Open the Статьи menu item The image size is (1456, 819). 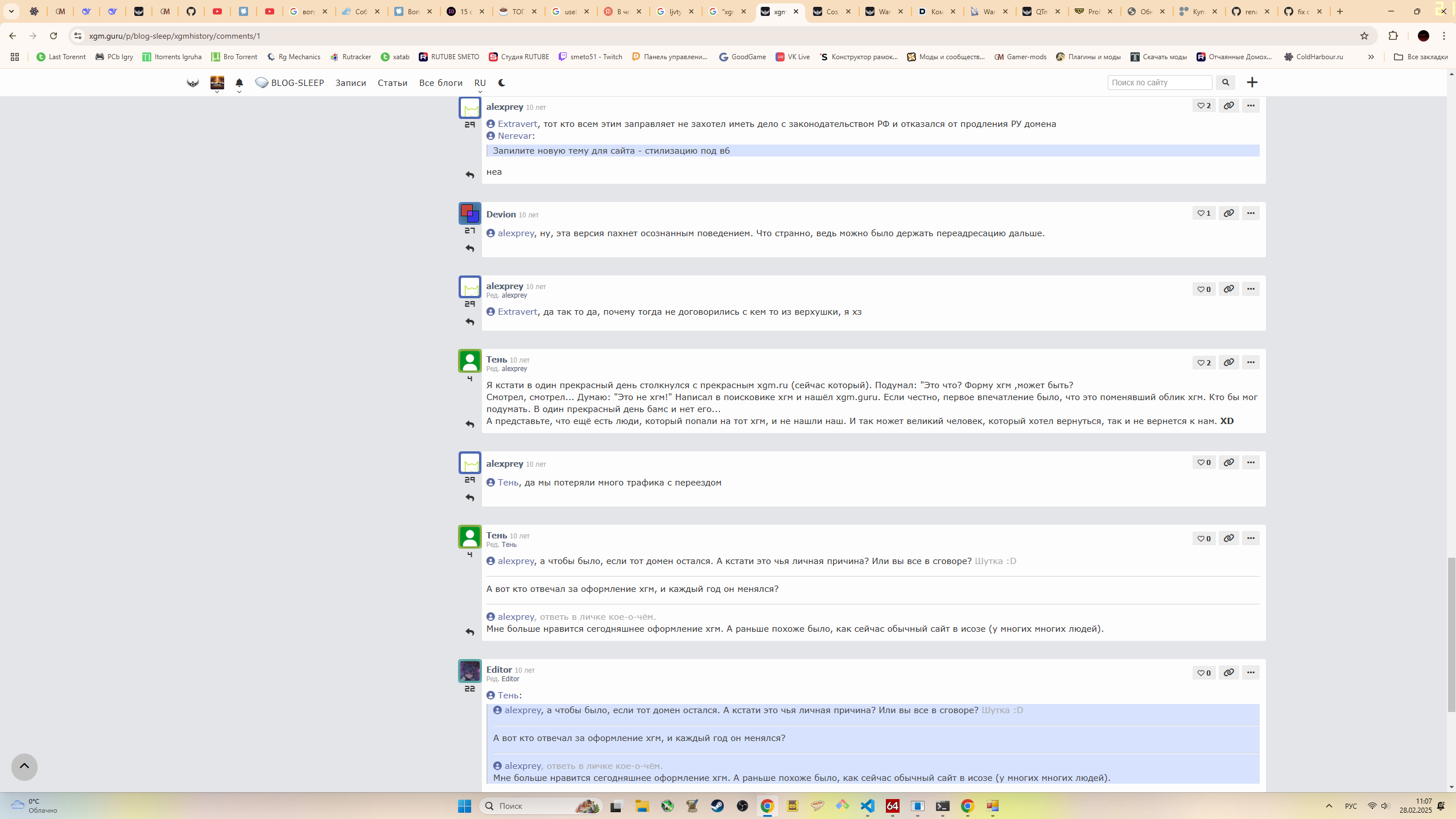point(392,83)
